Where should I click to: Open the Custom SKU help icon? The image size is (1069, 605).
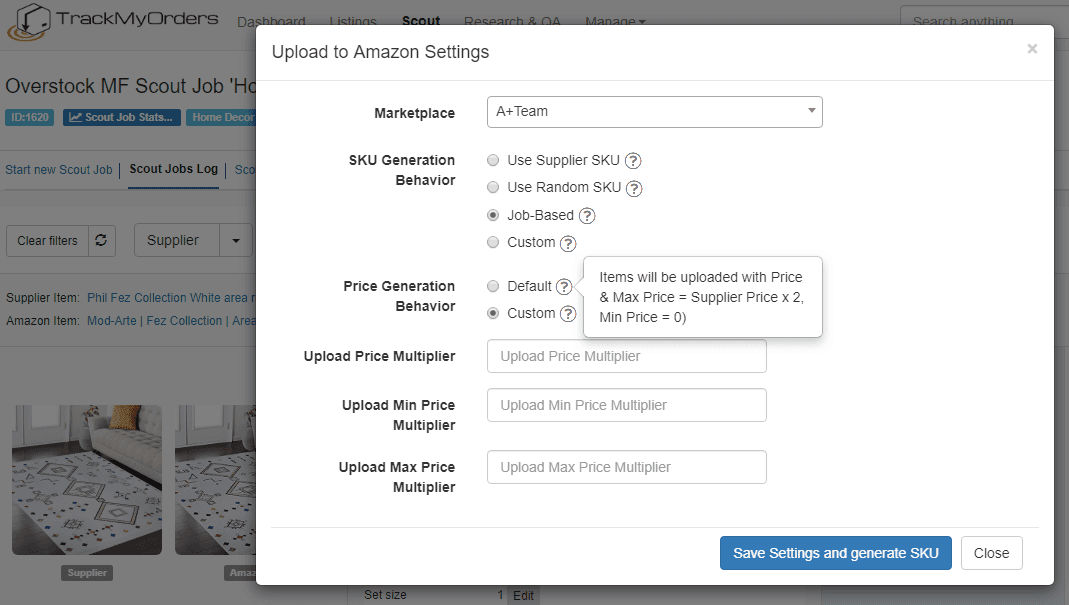(568, 242)
